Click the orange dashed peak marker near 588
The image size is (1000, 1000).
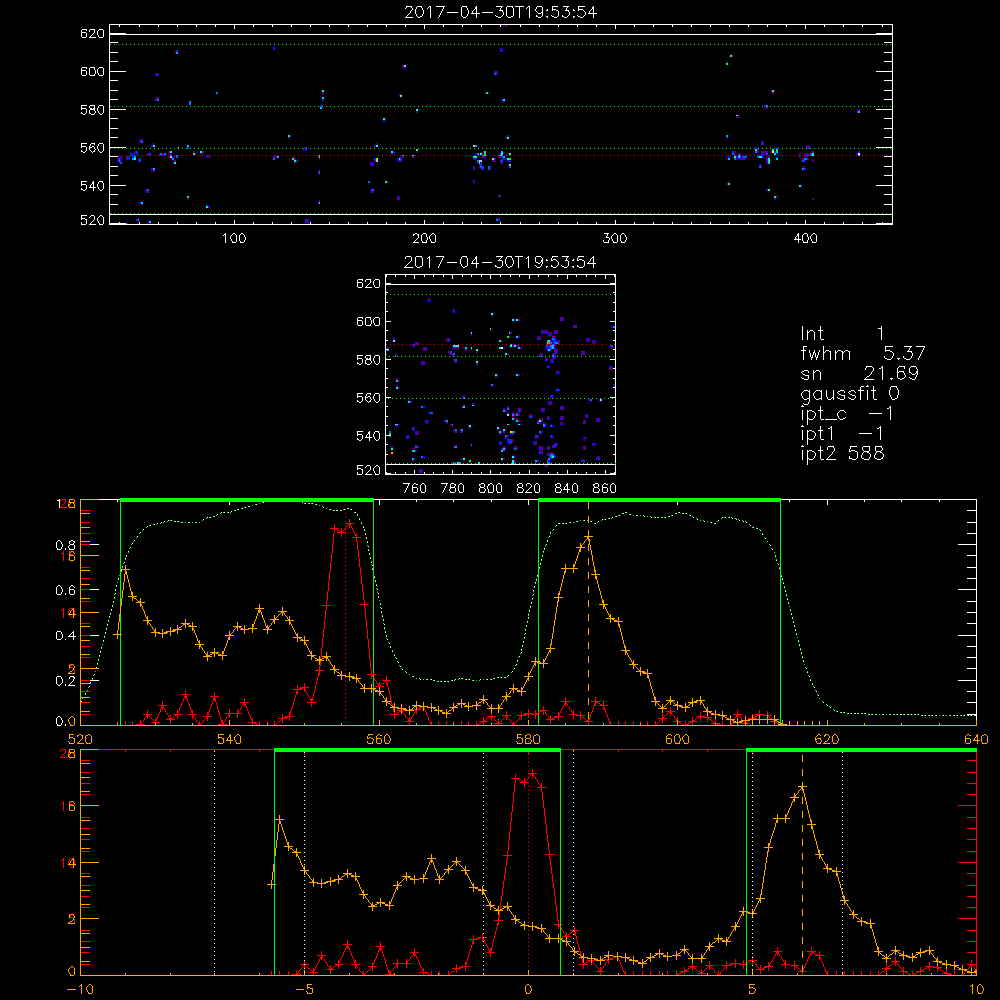[589, 612]
